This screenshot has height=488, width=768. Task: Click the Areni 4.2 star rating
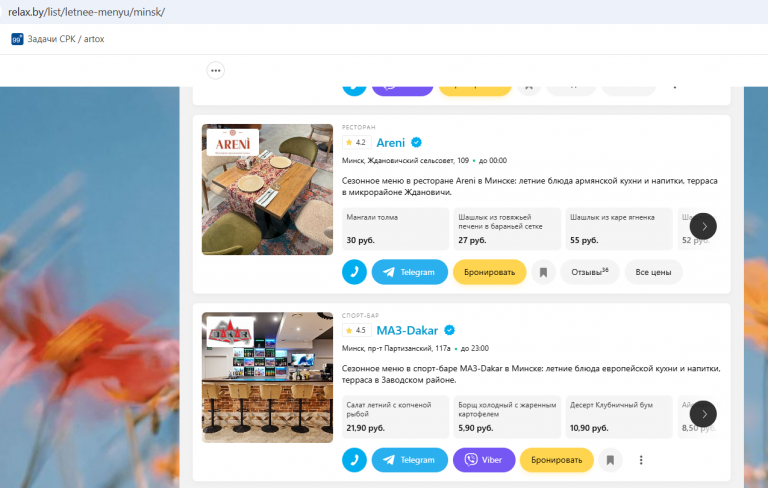(357, 142)
